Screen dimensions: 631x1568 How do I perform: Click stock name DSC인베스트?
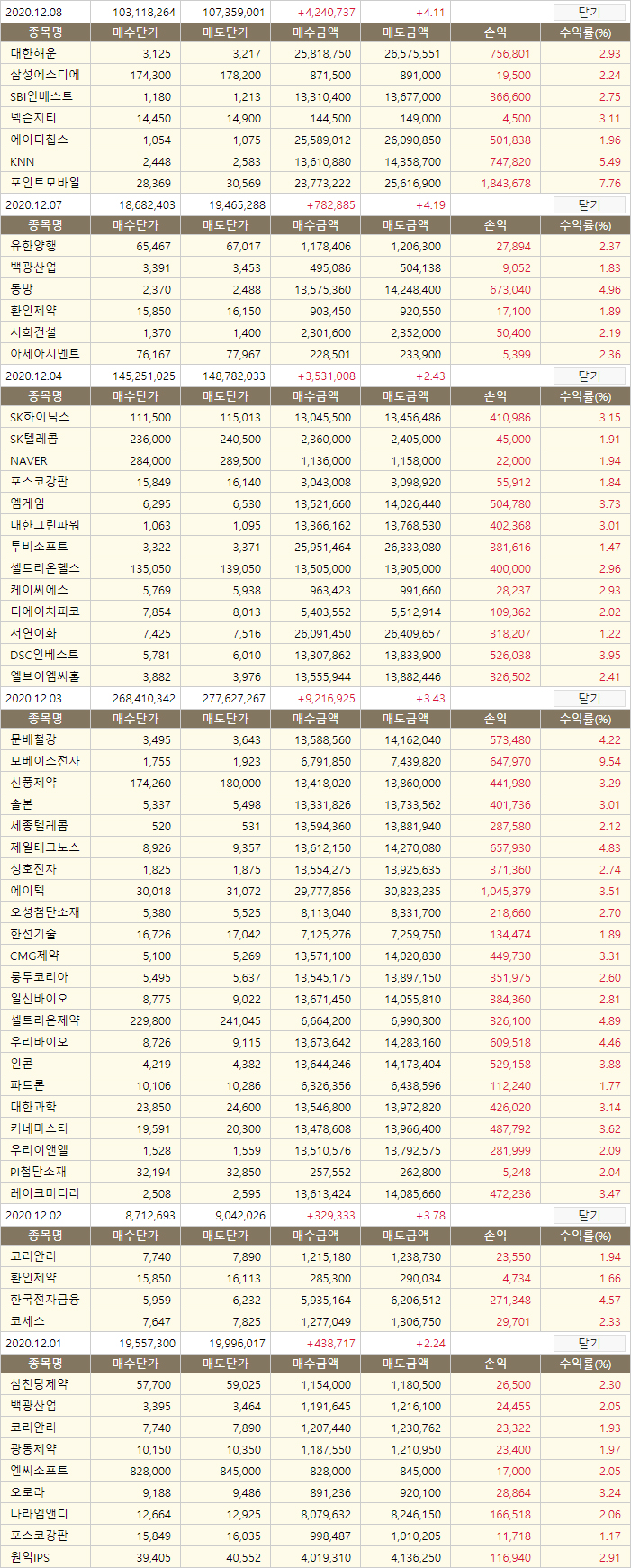(44, 655)
